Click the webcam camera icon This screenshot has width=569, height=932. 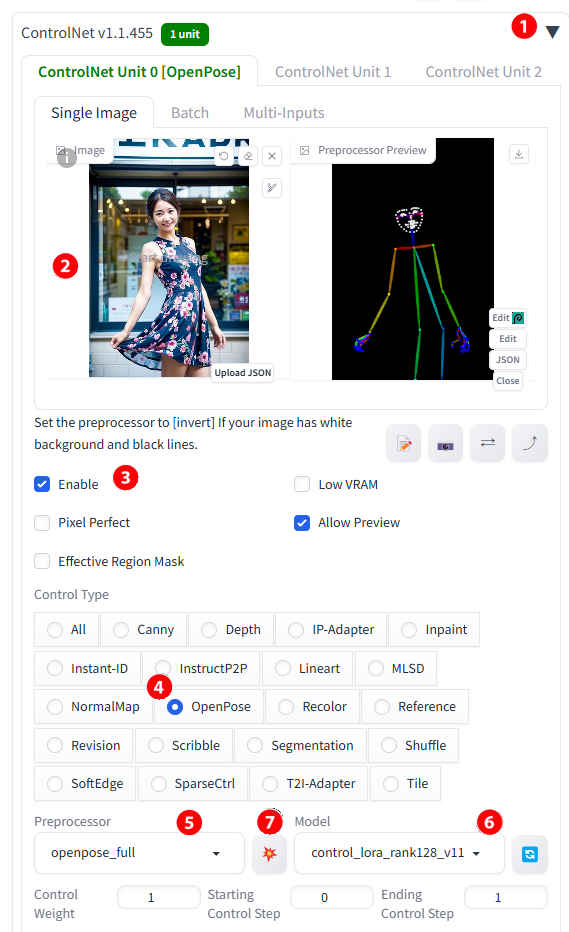coord(445,443)
